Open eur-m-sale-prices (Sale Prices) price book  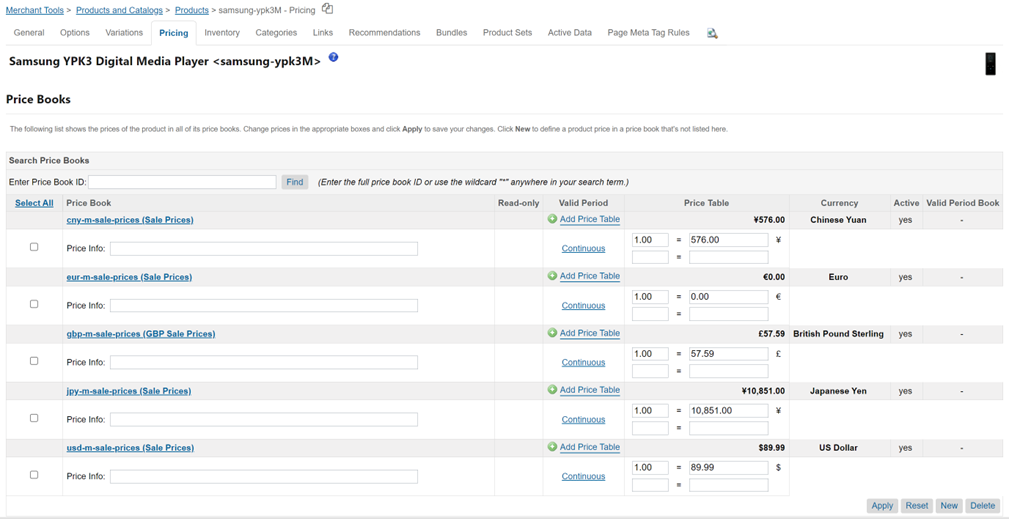pyautogui.click(x=129, y=277)
